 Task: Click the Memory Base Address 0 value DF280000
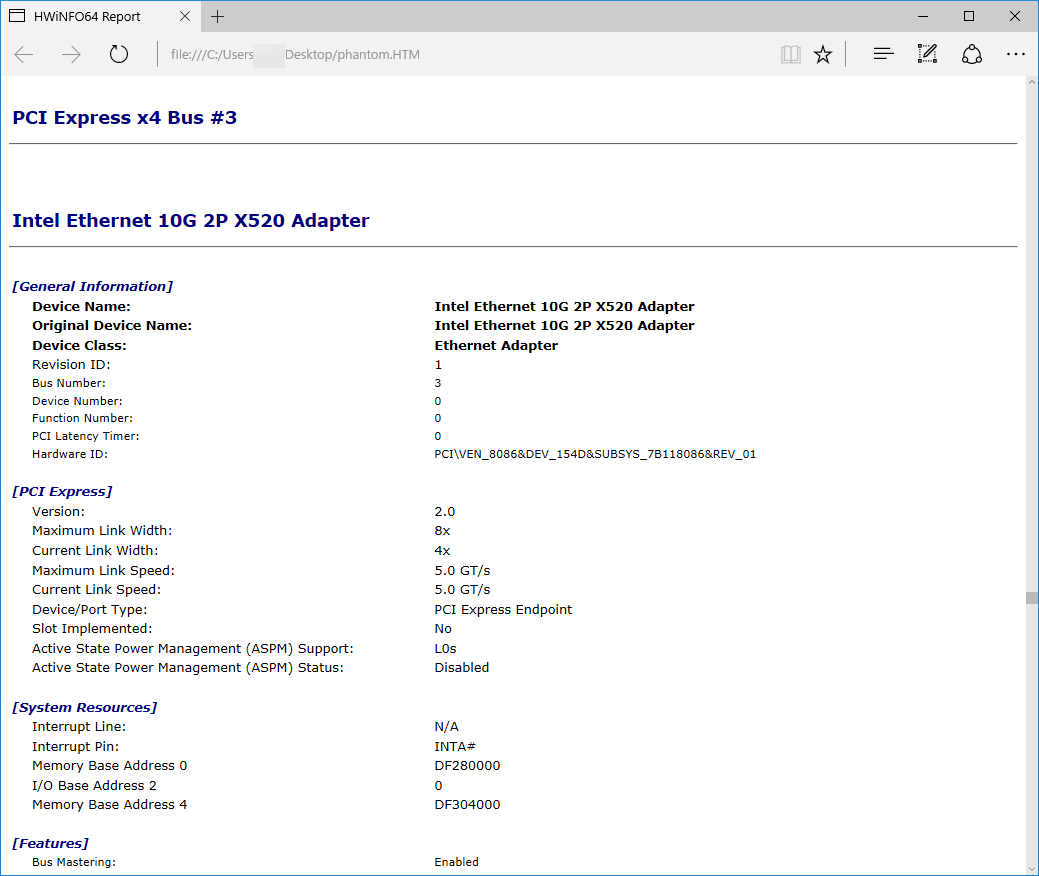click(468, 766)
